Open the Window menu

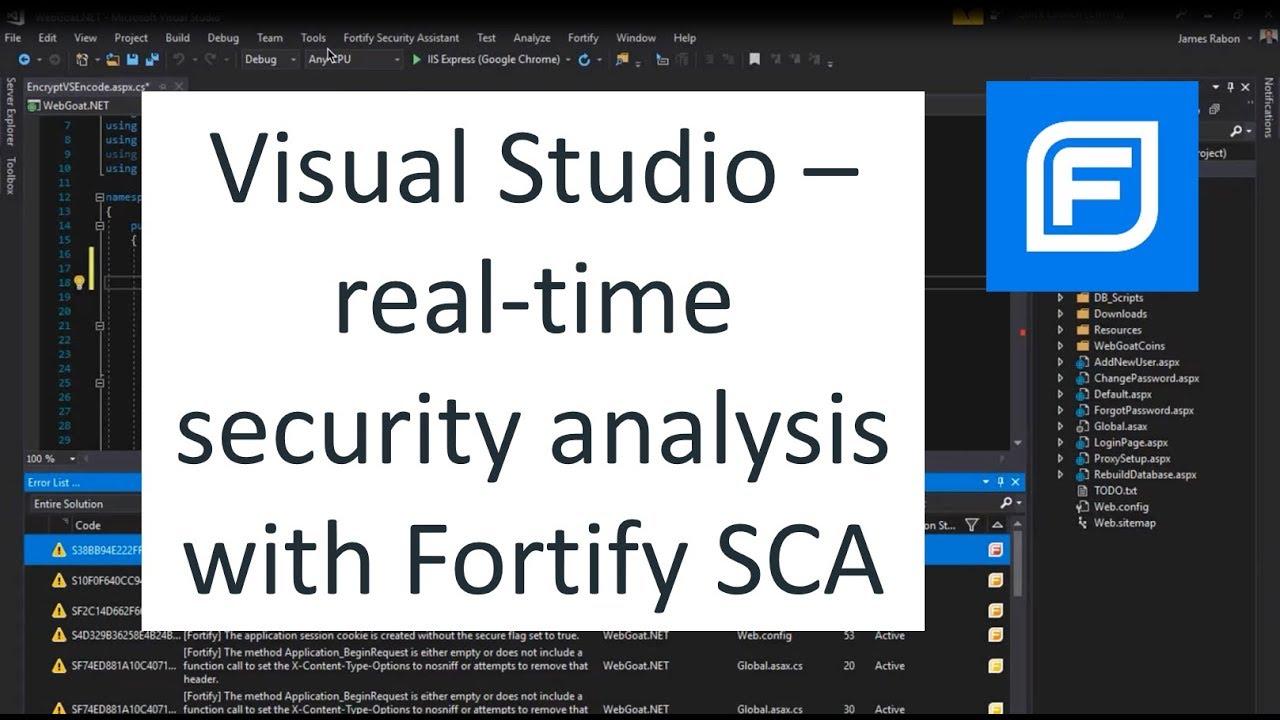tap(636, 38)
